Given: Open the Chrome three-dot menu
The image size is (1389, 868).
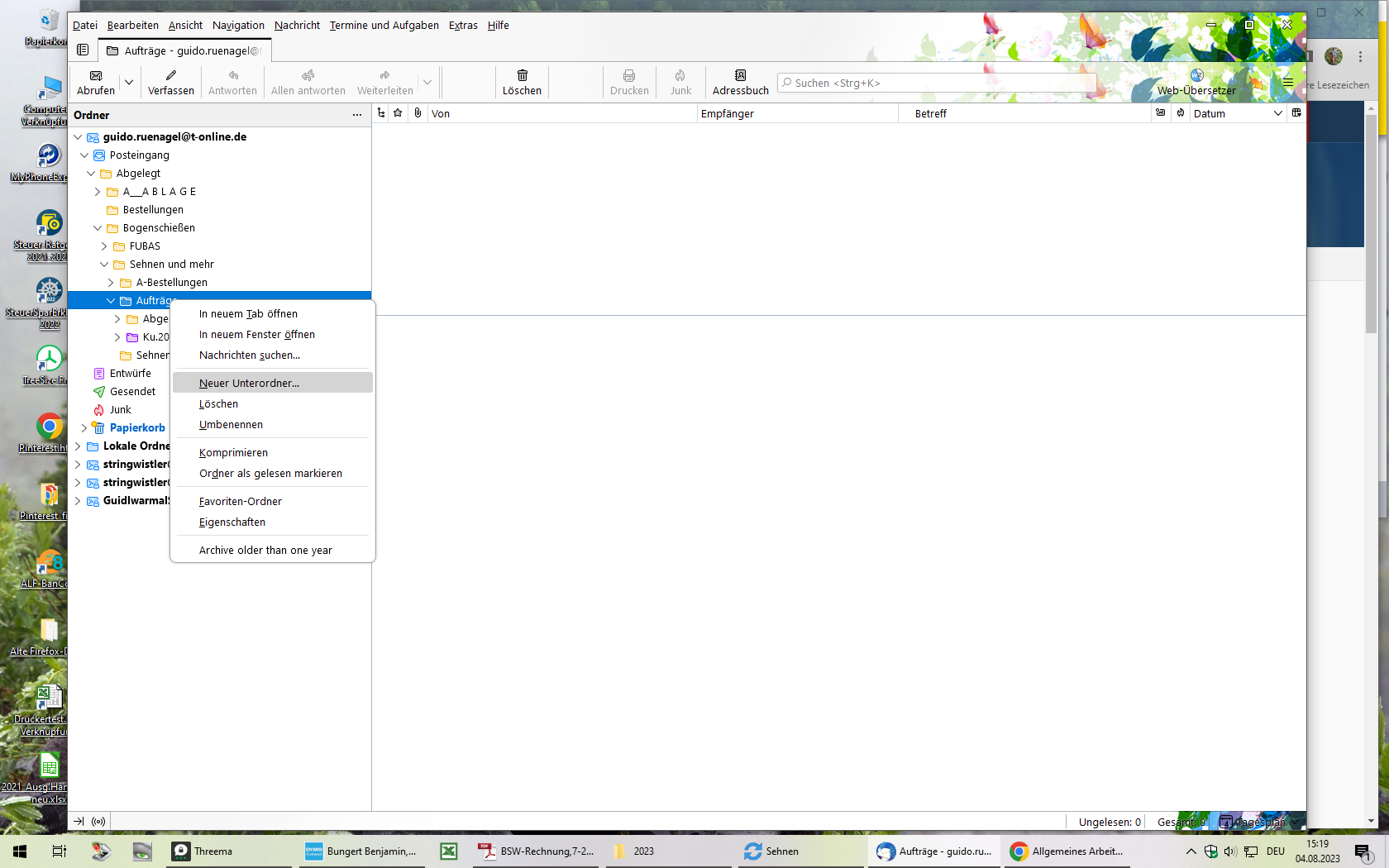Looking at the screenshot, I should click(x=1360, y=56).
